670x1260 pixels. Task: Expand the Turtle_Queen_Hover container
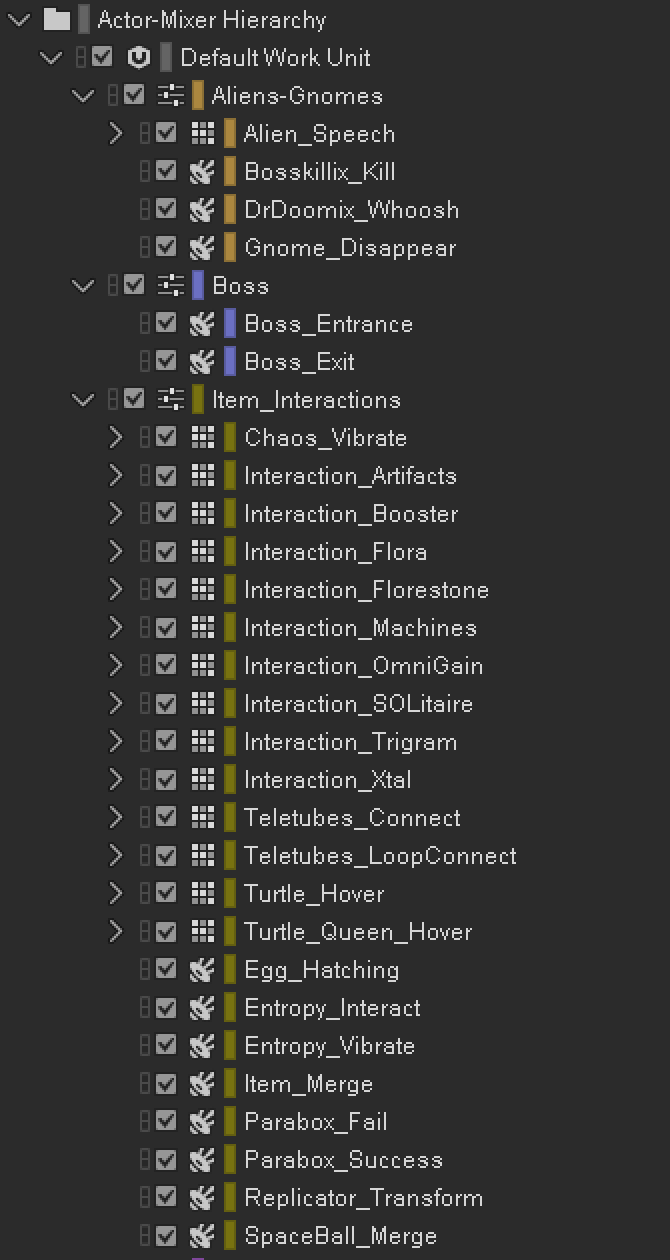[116, 932]
